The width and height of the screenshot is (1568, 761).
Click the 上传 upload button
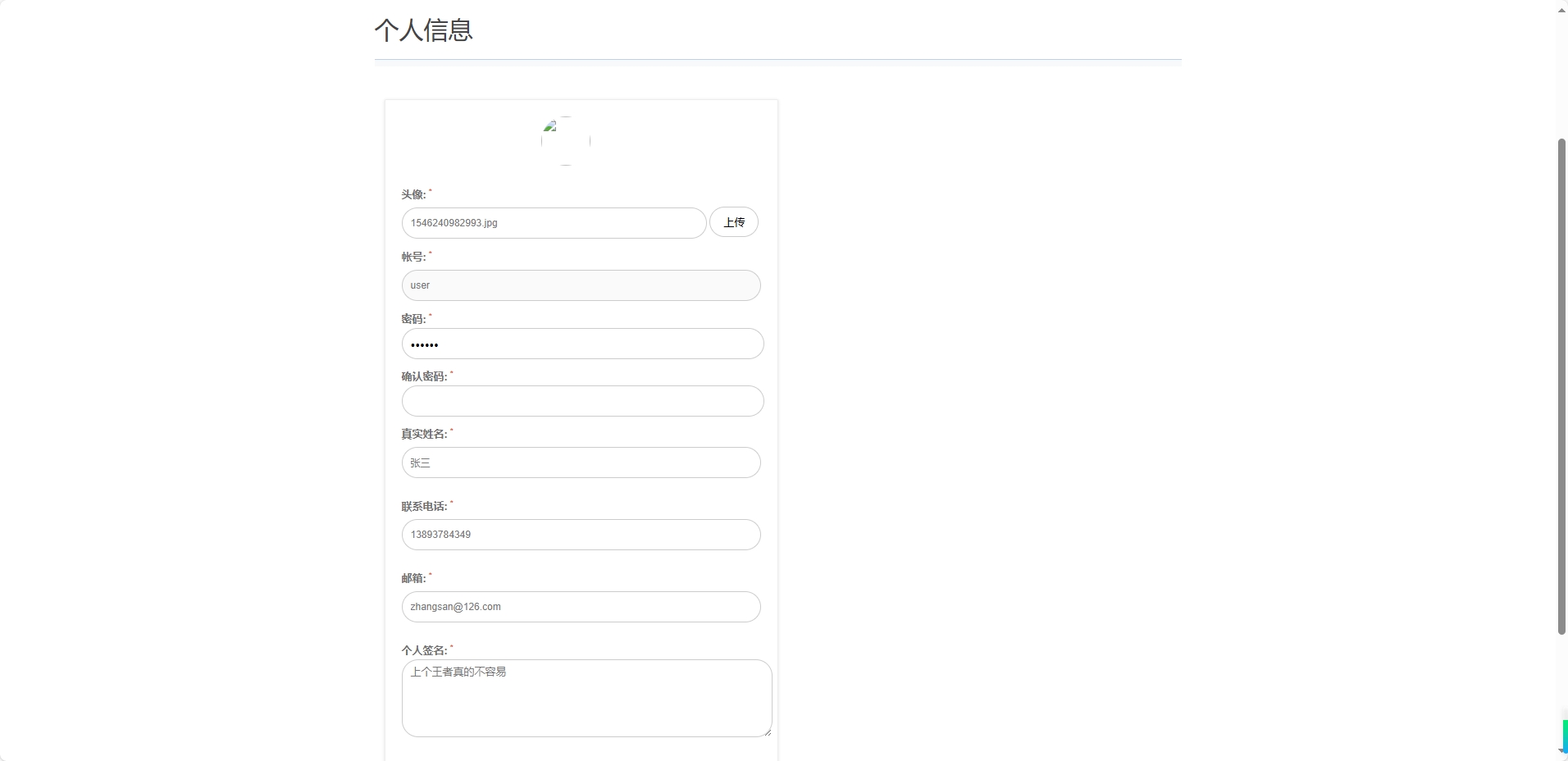coord(734,222)
